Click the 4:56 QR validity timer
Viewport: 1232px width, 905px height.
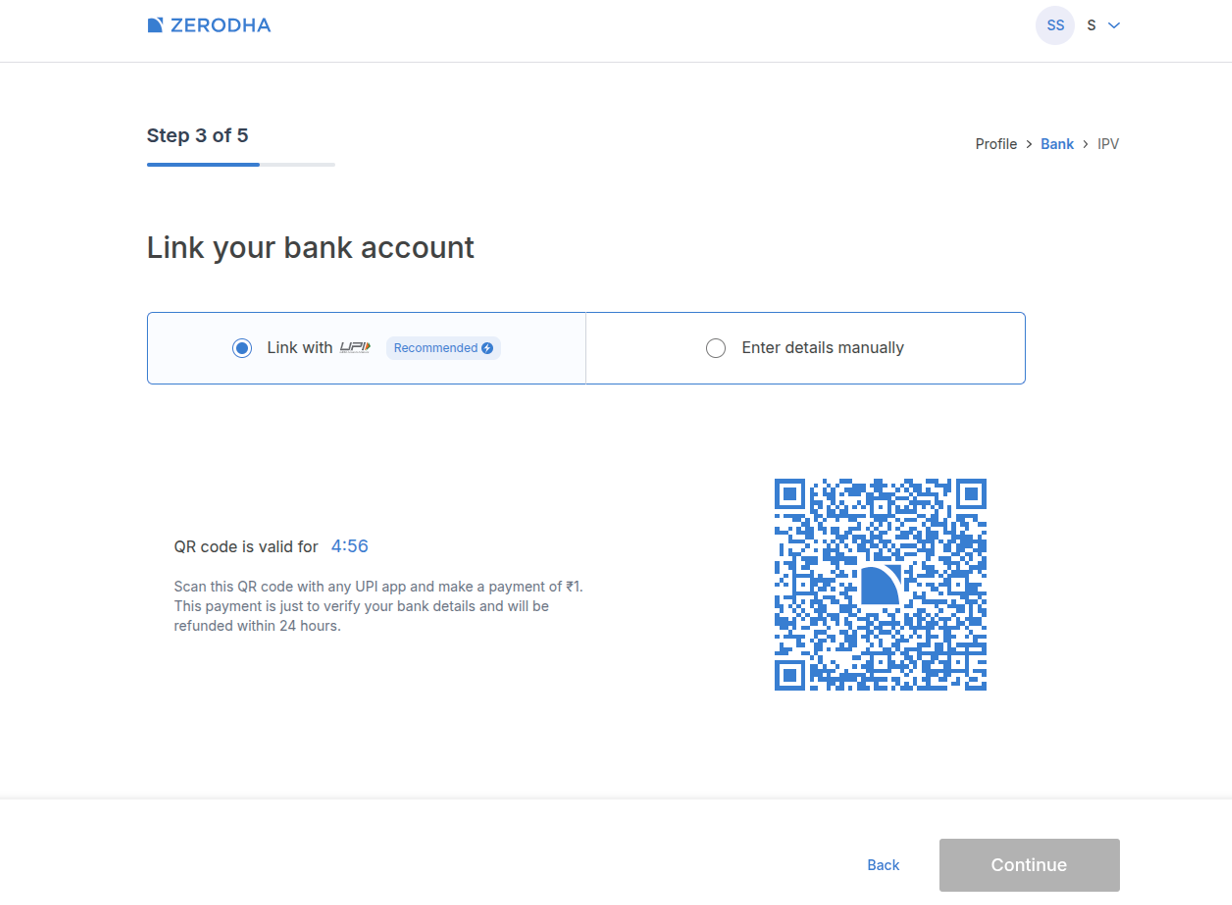(350, 546)
